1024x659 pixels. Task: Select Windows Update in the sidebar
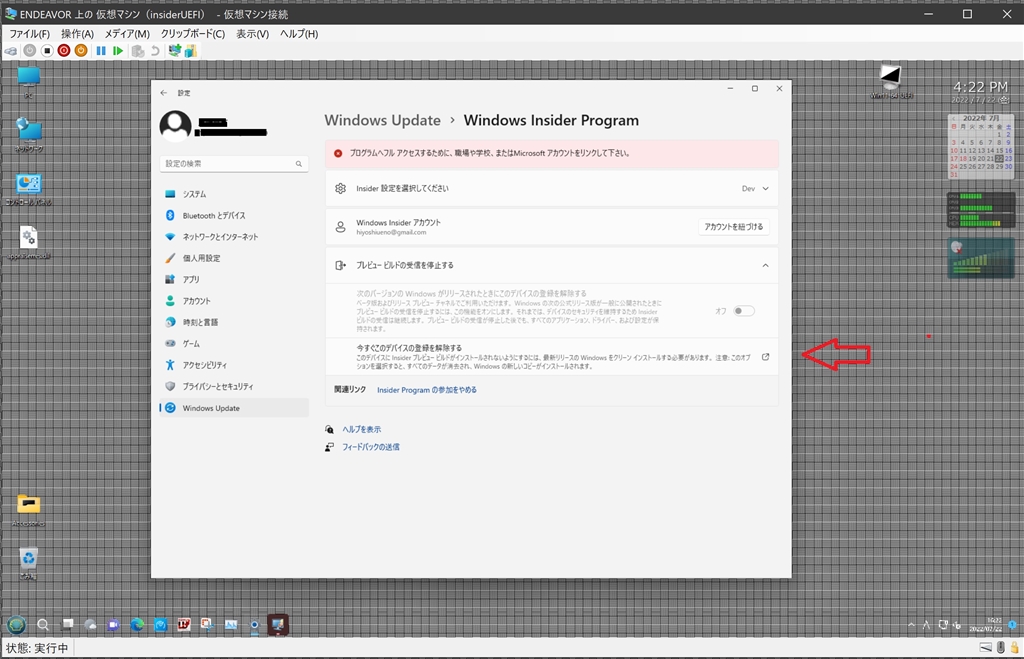pyautogui.click(x=234, y=408)
